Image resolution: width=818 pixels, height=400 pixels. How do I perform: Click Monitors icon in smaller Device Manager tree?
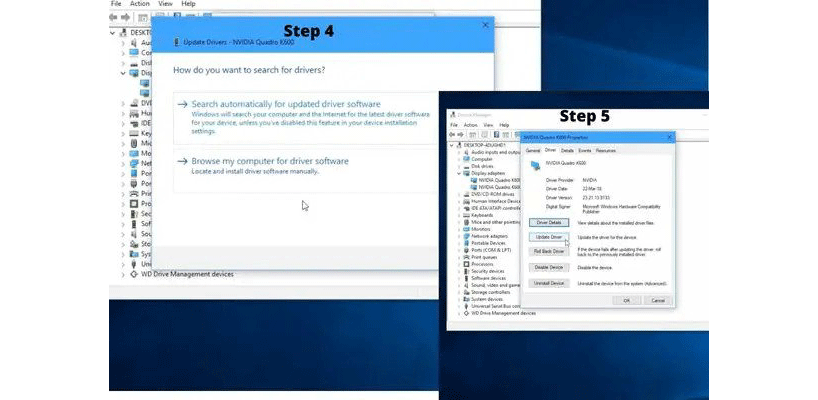(466, 229)
